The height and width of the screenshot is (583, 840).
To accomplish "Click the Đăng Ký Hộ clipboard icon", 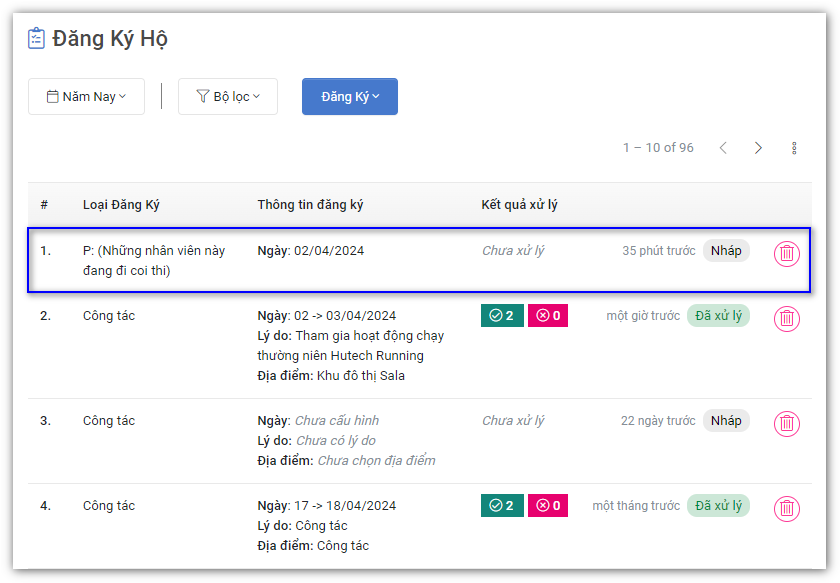I will pyautogui.click(x=37, y=39).
